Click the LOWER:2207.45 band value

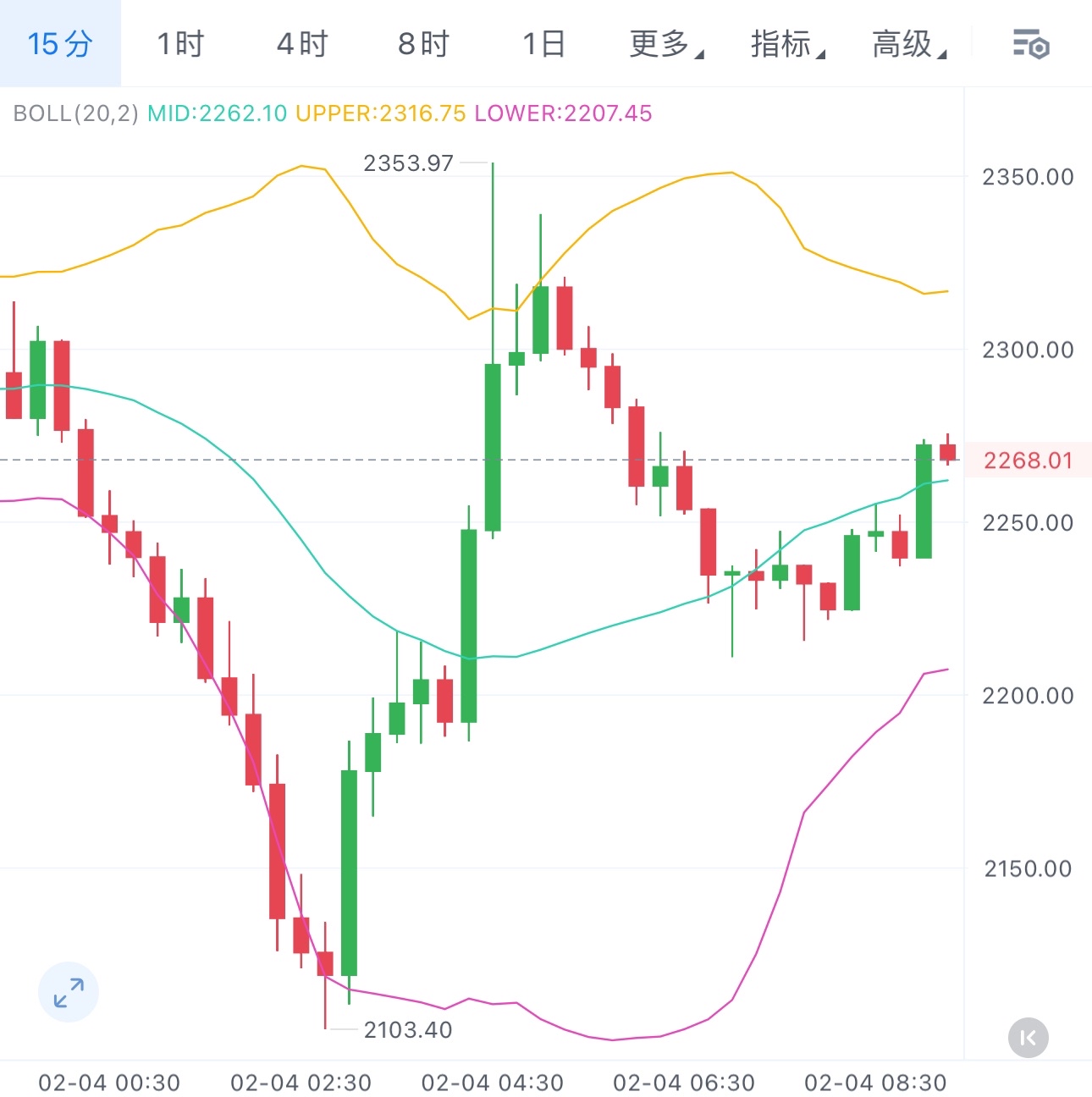pos(563,113)
